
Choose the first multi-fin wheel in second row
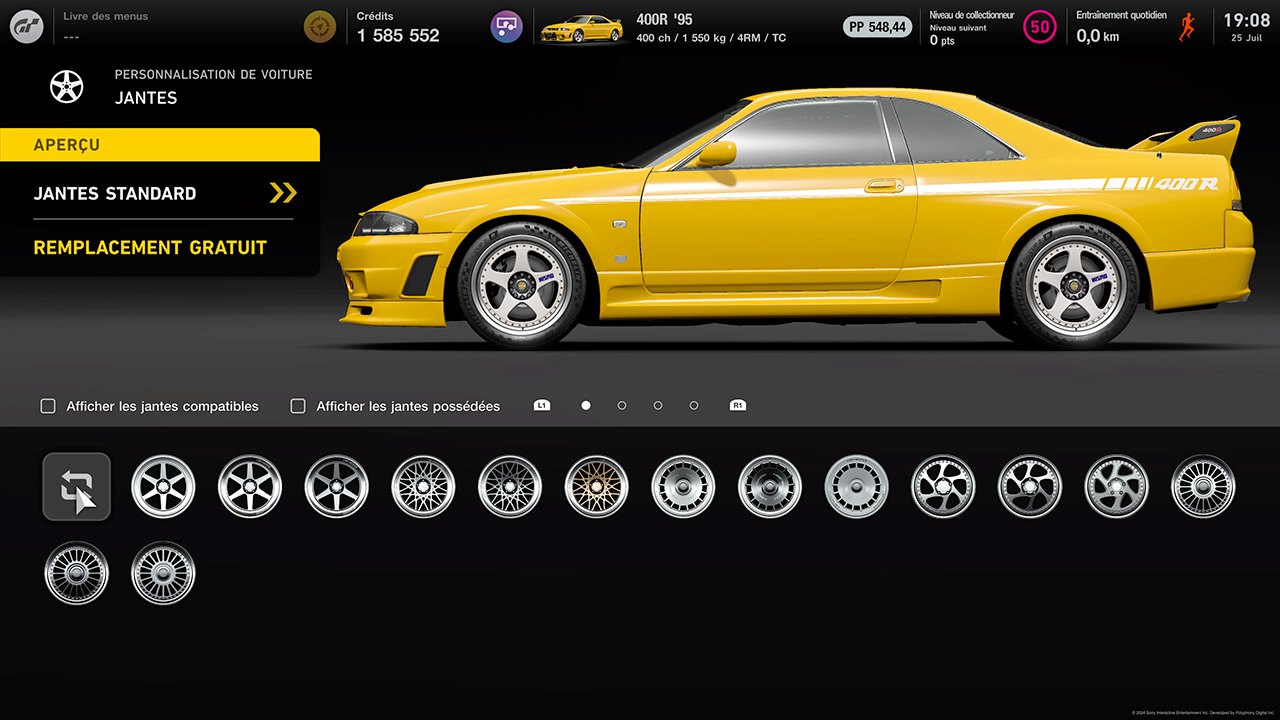(x=77, y=573)
